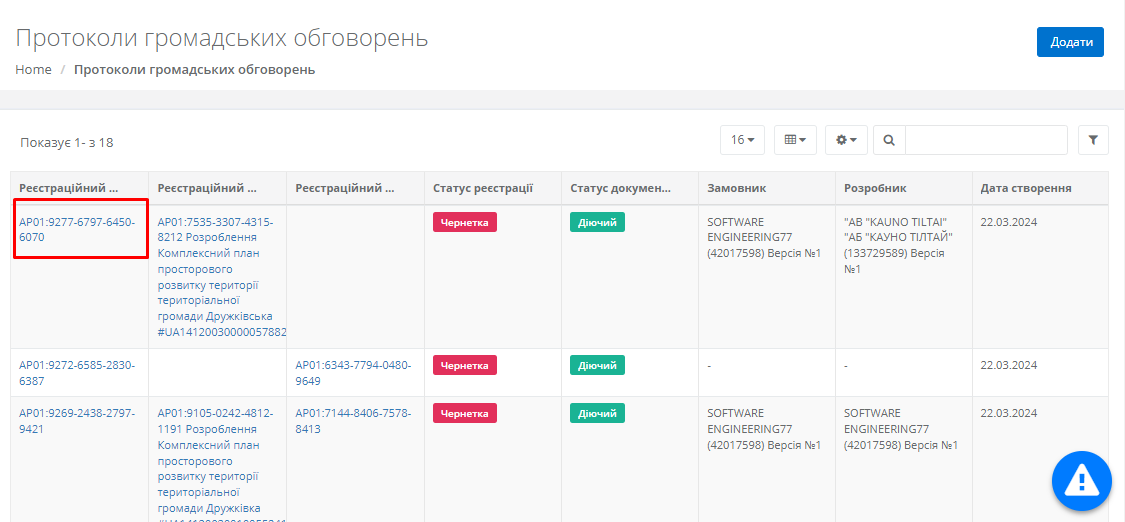Screen dimensions: 1125x522
Task: Open linked document AP01:6343-7794-0480-9649
Action: pyautogui.click(x=353, y=372)
